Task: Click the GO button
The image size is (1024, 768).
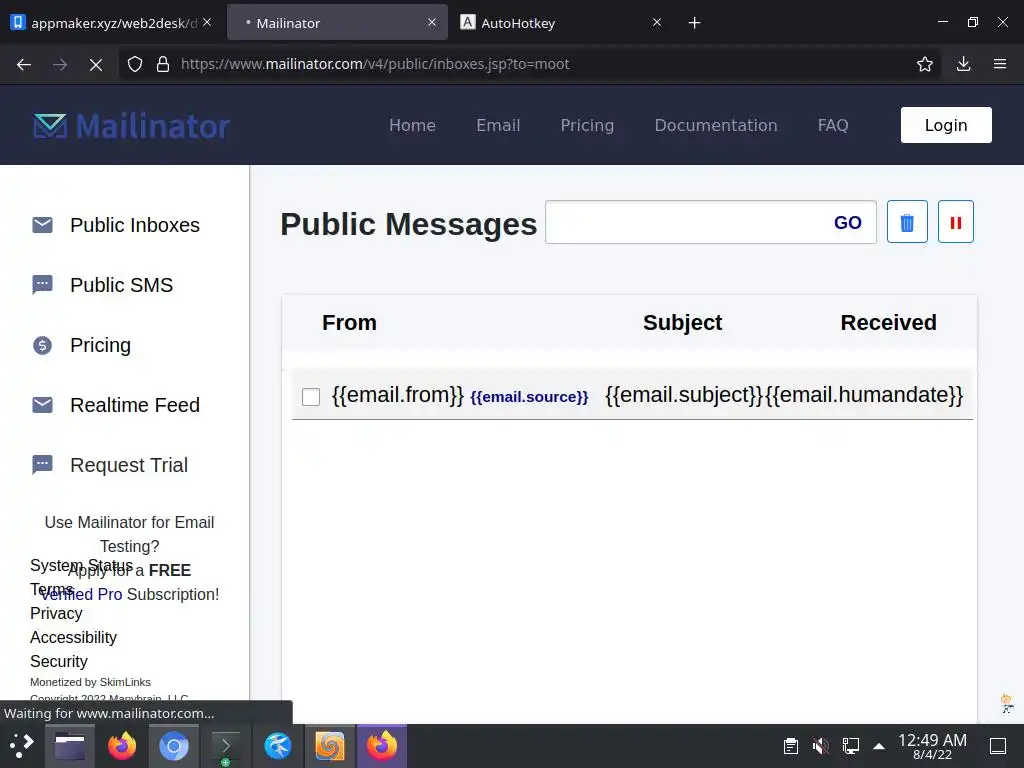Action: 848,223
